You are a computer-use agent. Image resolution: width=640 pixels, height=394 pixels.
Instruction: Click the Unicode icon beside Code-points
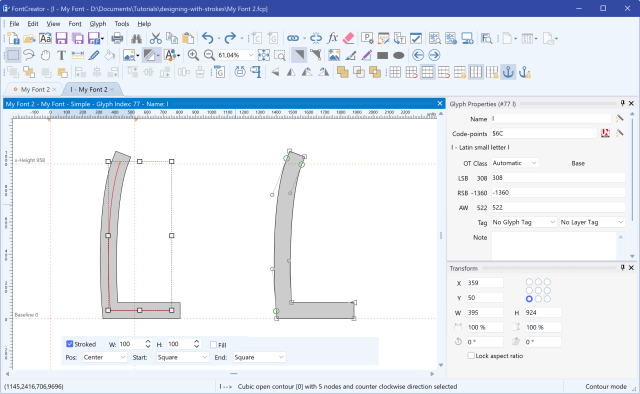tap(605, 133)
